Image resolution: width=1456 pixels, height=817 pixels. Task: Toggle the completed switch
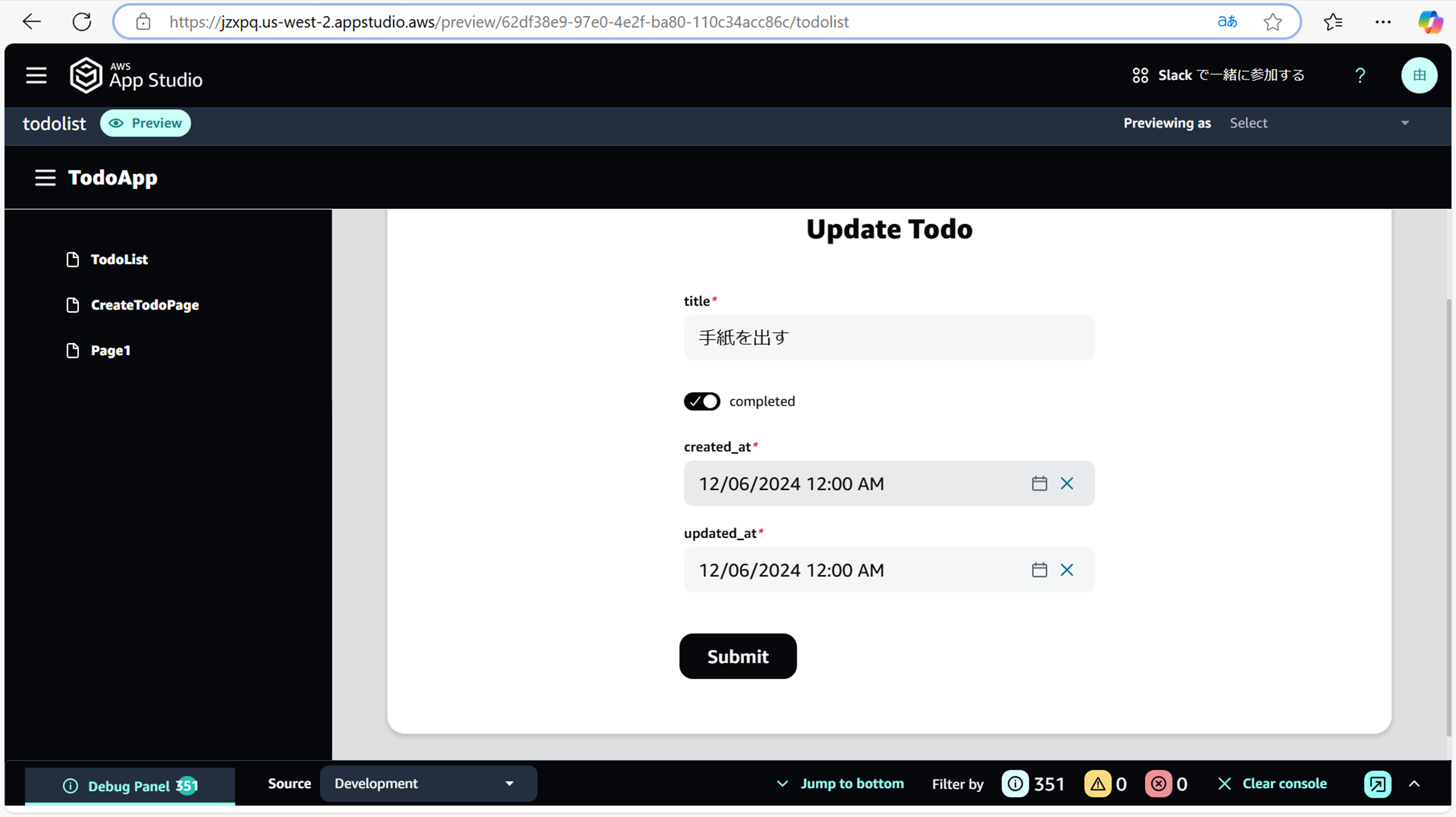coord(701,401)
